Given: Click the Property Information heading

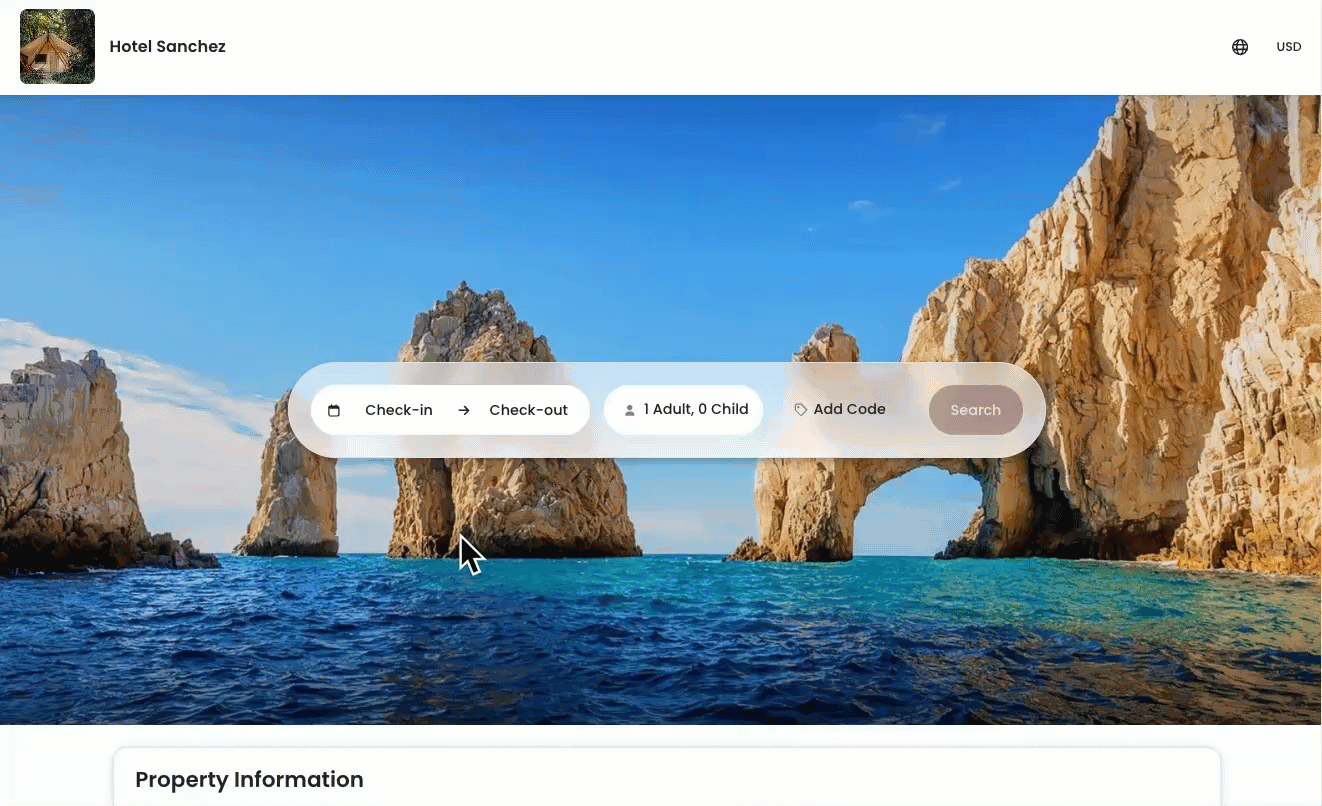Looking at the screenshot, I should (249, 780).
